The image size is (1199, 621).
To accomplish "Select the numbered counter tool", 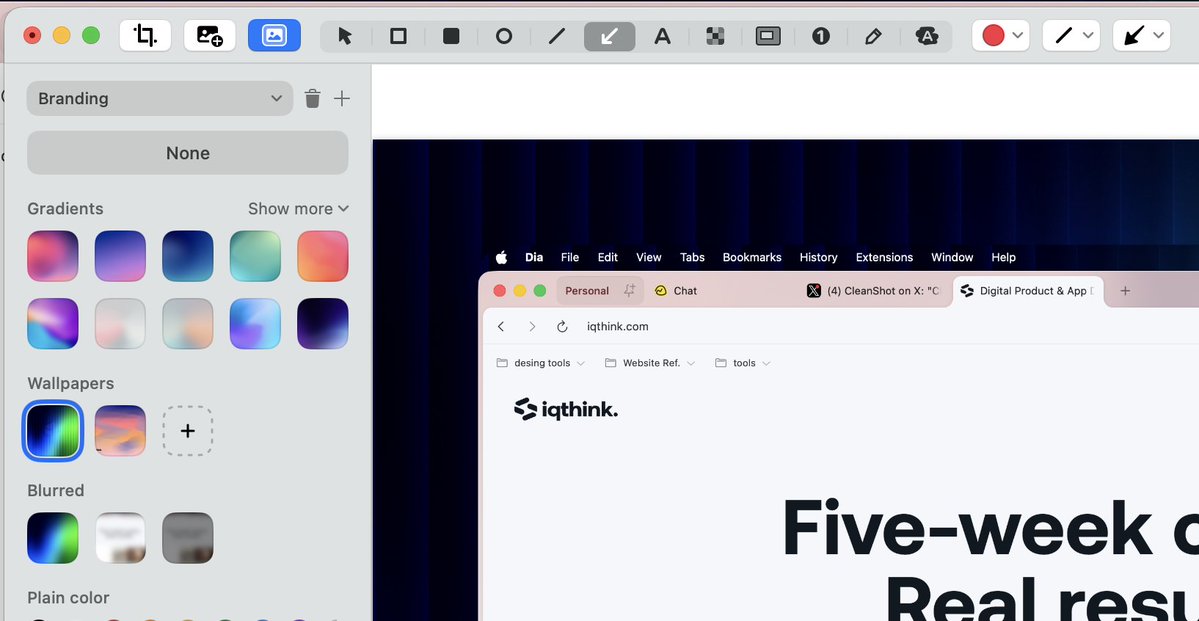I will point(820,36).
